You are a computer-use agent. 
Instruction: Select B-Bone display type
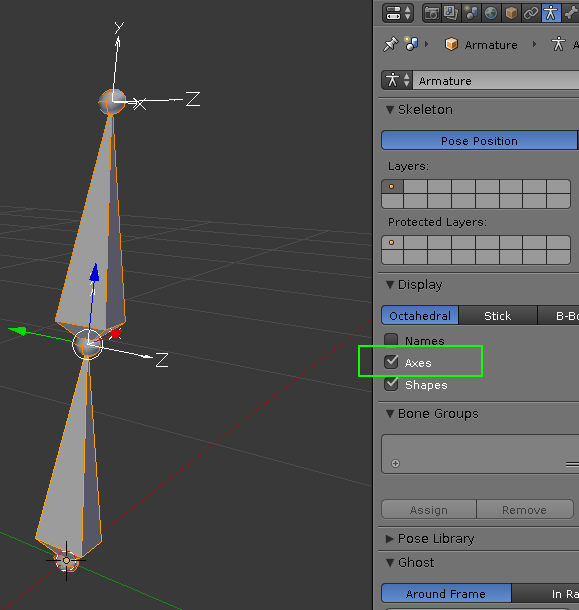[x=559, y=316]
